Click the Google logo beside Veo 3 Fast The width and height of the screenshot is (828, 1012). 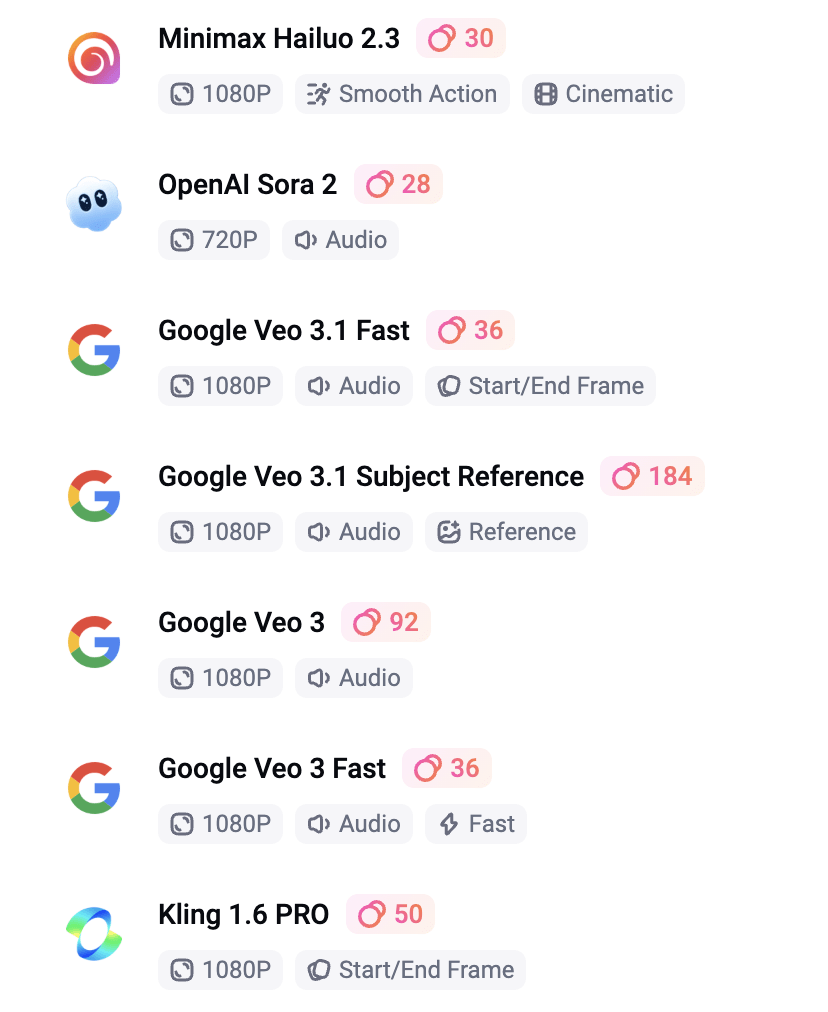94,788
